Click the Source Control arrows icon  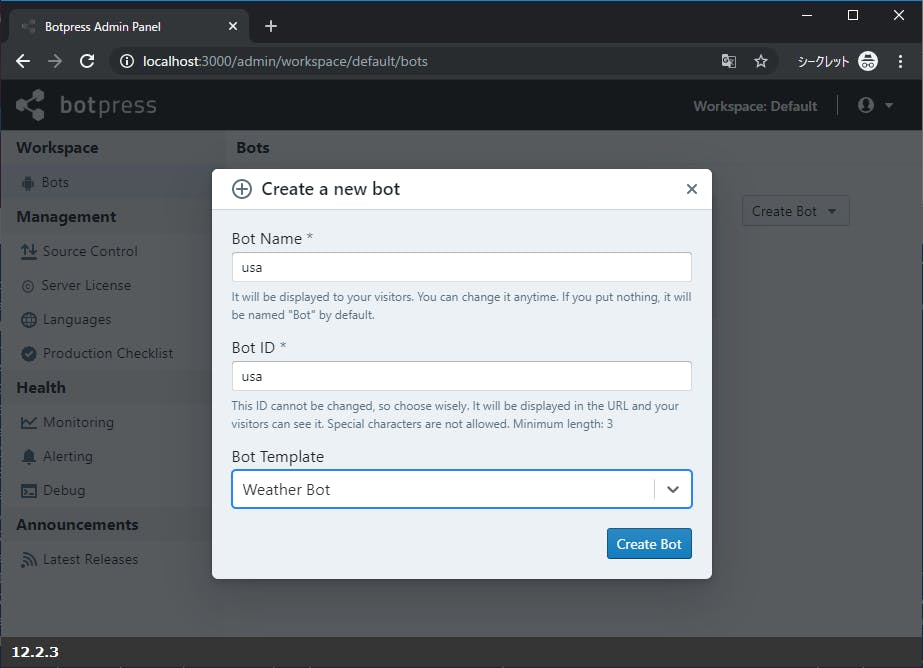tap(28, 251)
